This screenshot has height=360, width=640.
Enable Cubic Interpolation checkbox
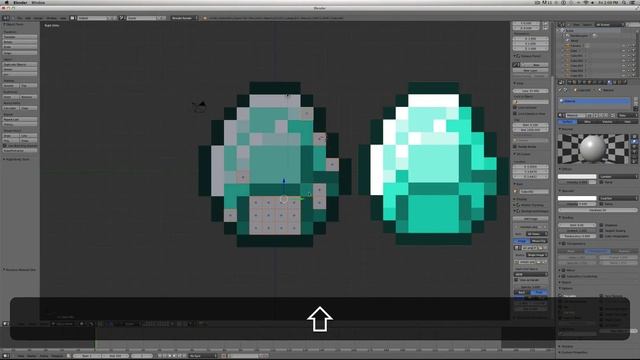point(601,236)
